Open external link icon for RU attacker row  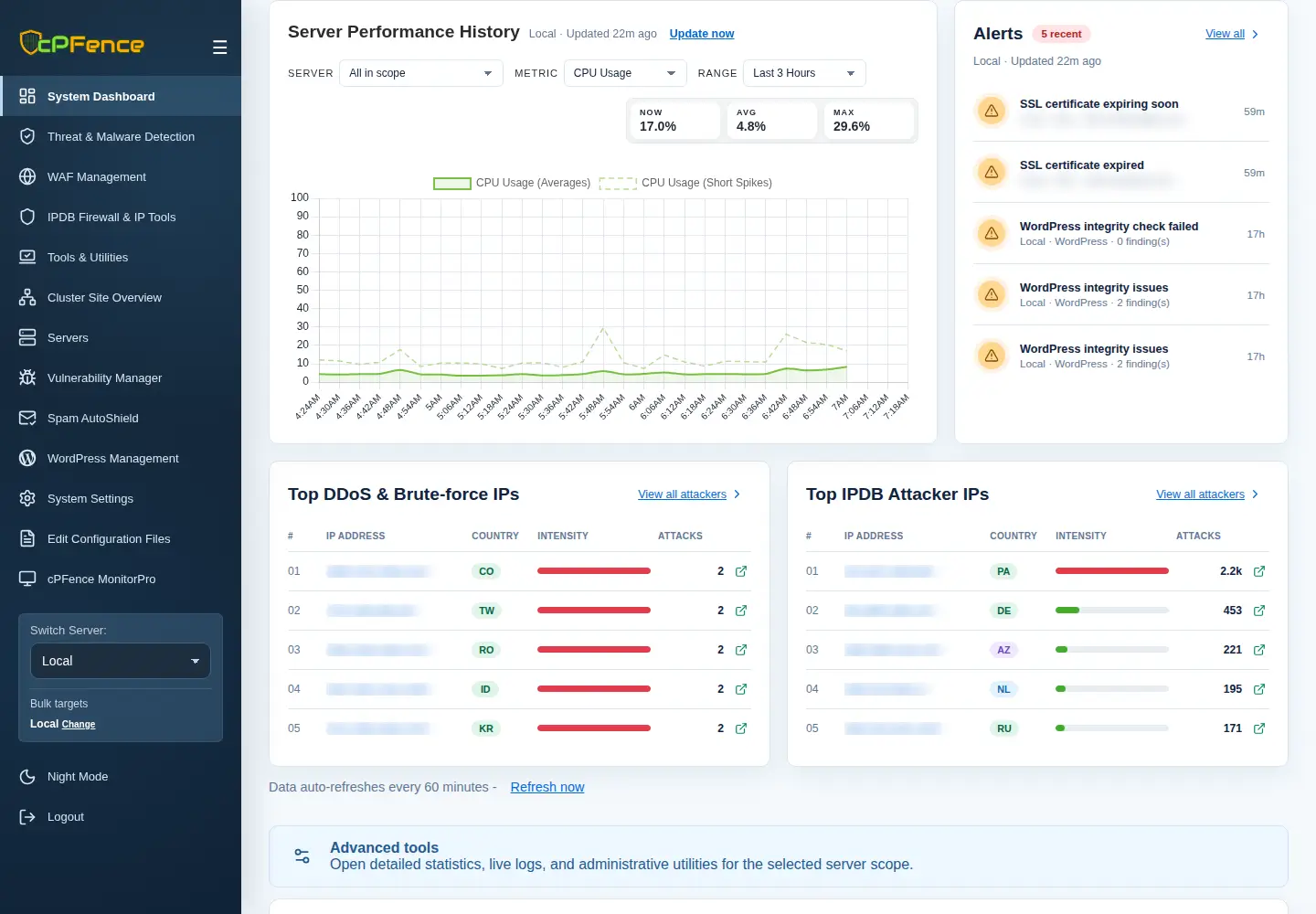pyautogui.click(x=1259, y=728)
